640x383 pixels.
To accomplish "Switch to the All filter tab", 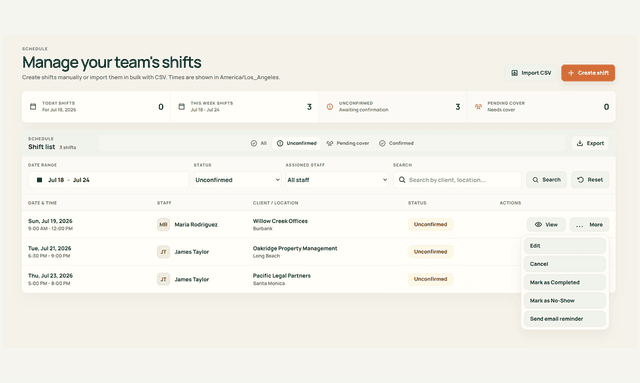I will point(259,143).
